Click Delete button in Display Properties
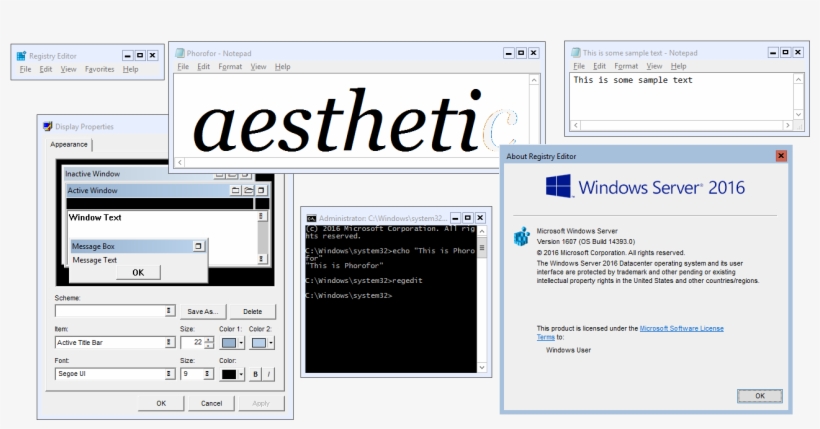The height and width of the screenshot is (429, 820). (253, 311)
